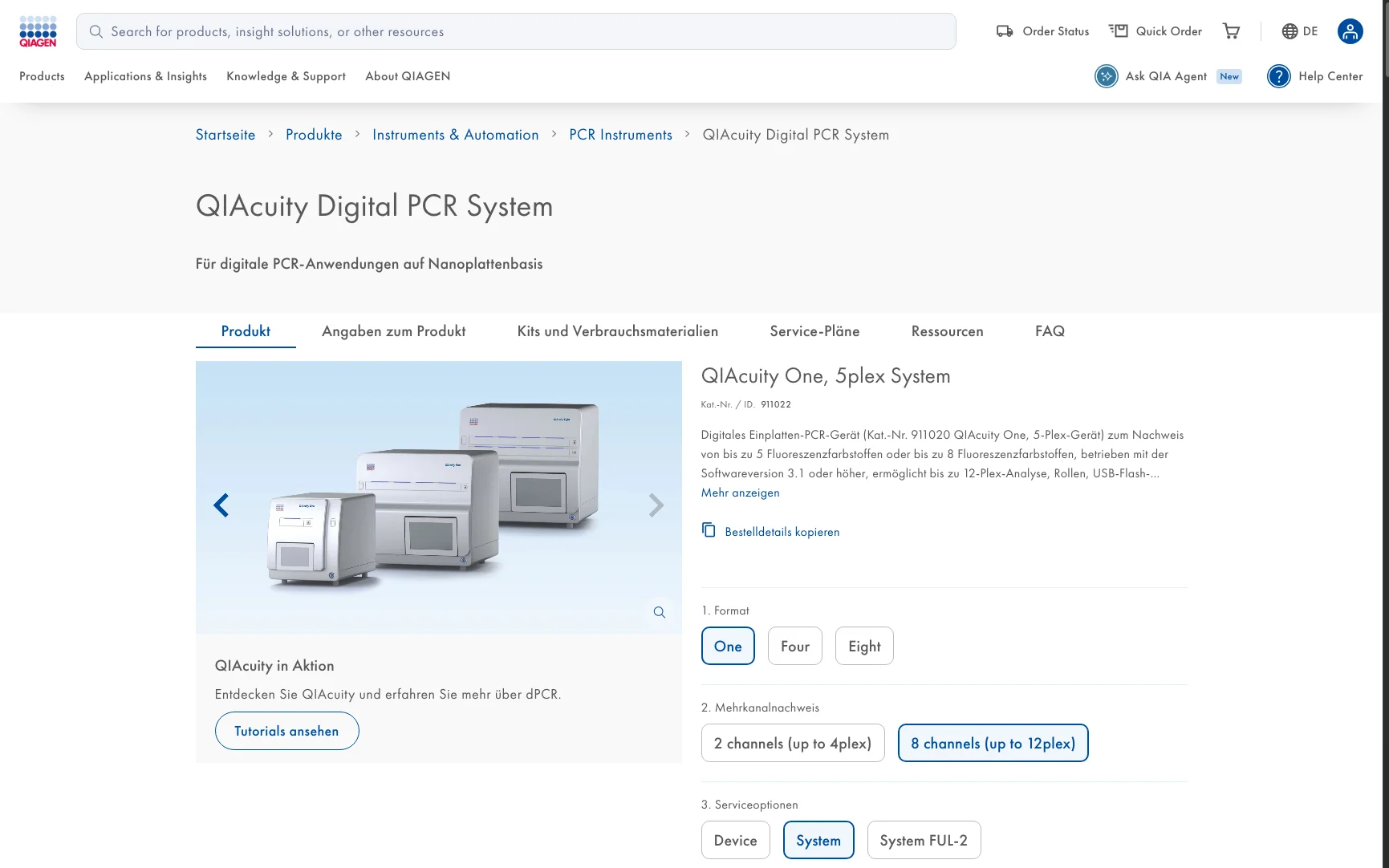Image resolution: width=1389 pixels, height=868 pixels.
Task: Select the Four format option
Action: tap(795, 646)
